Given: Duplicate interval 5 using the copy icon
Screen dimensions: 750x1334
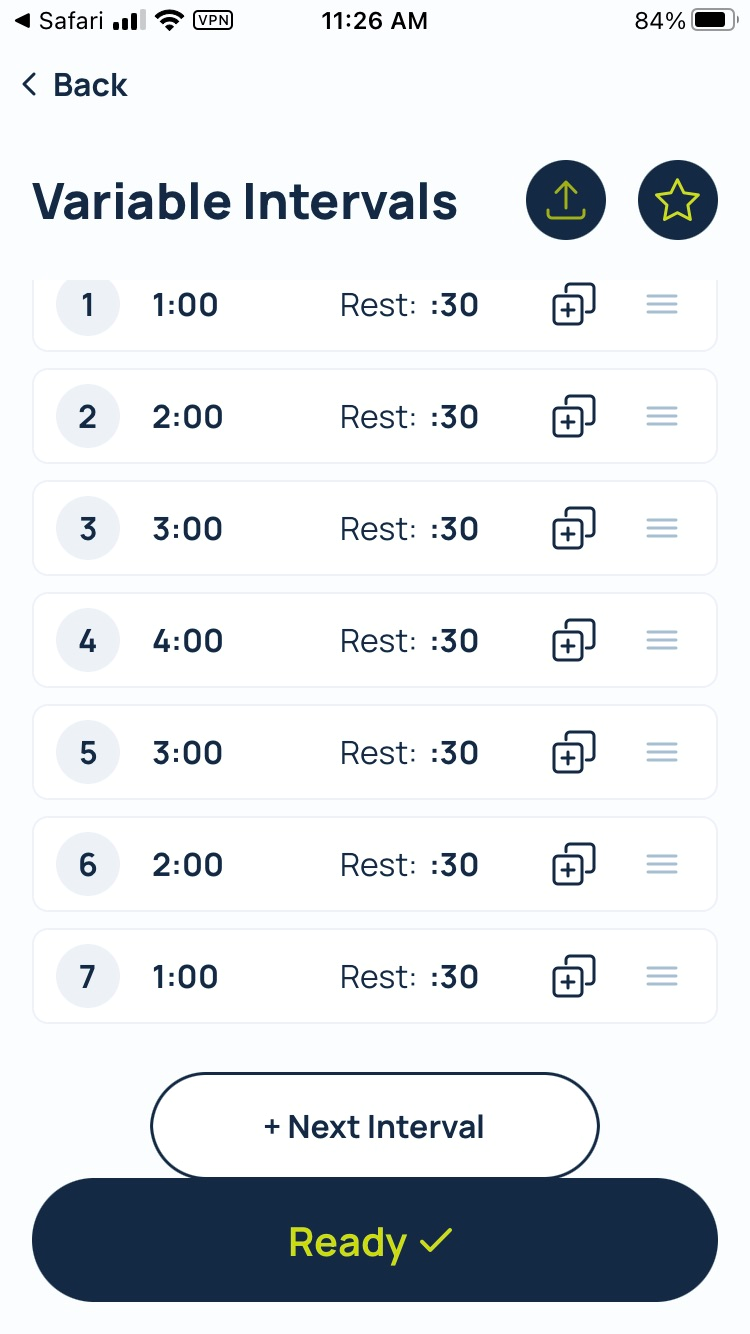Looking at the screenshot, I should (573, 752).
